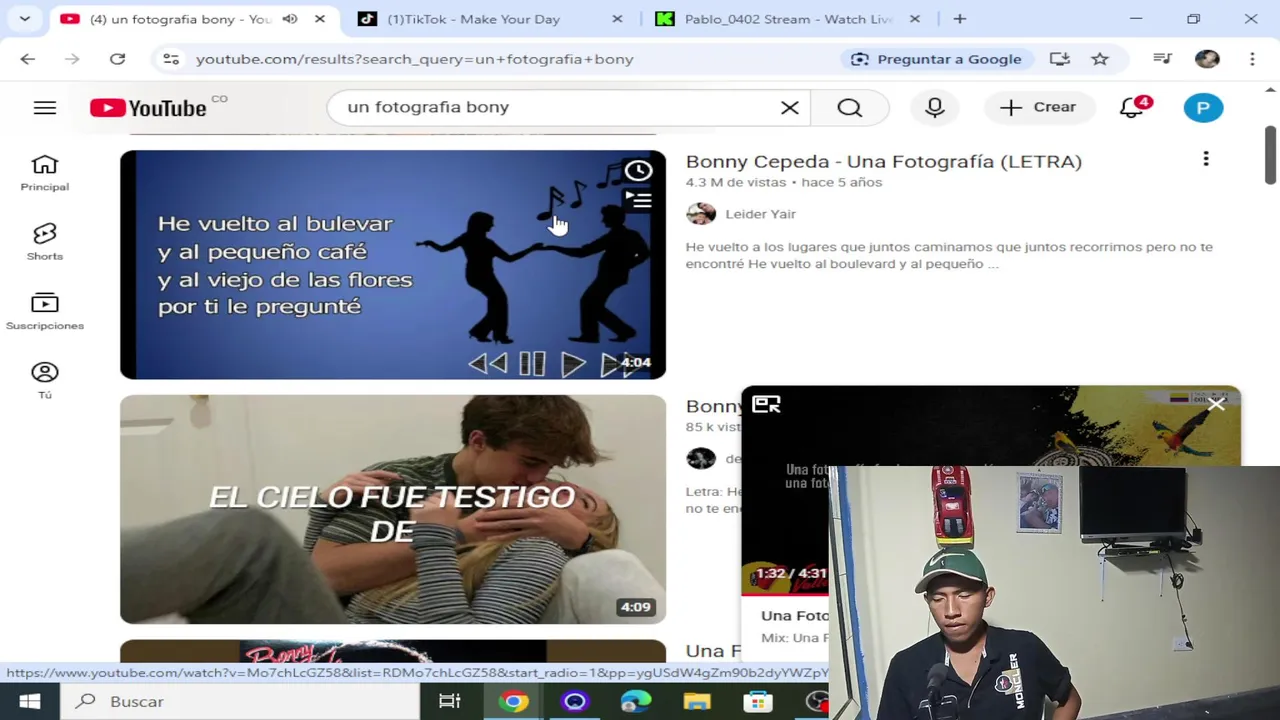The width and height of the screenshot is (1280, 720).
Task: Switch to the TikTok - Make Your Day tab
Action: point(474,19)
